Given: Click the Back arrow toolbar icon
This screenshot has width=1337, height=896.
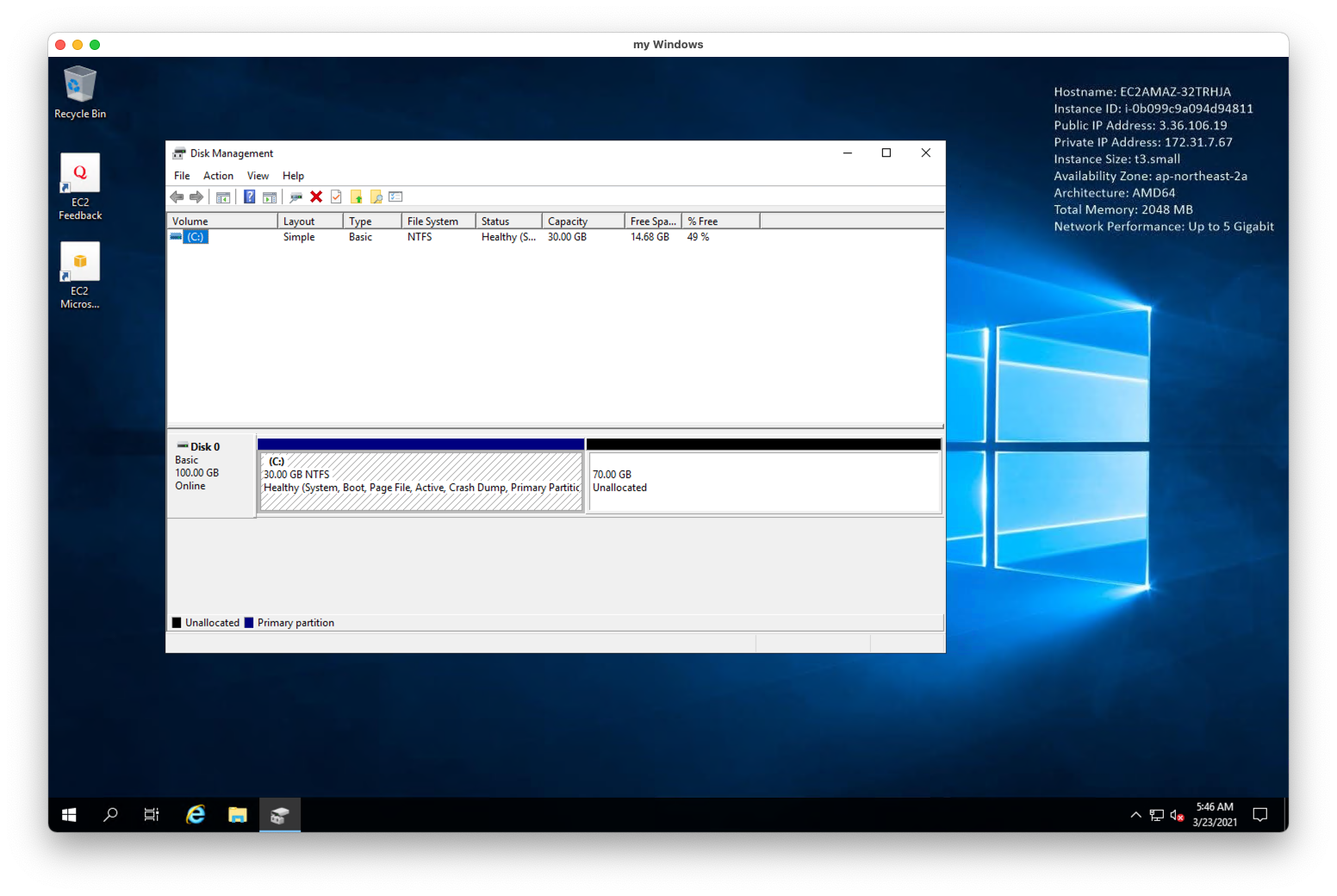Looking at the screenshot, I should coord(177,197).
